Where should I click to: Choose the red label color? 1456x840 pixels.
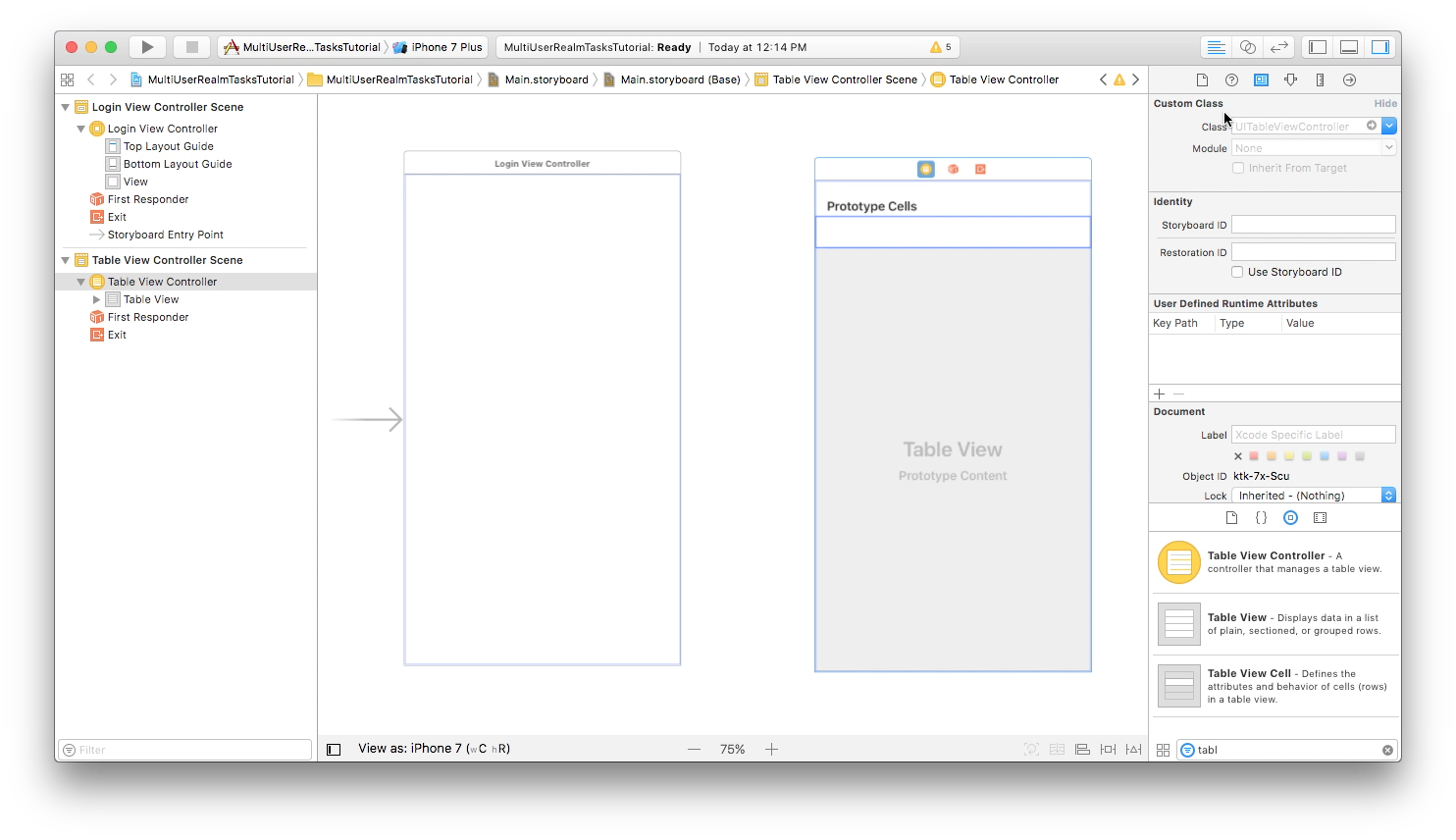1254,456
